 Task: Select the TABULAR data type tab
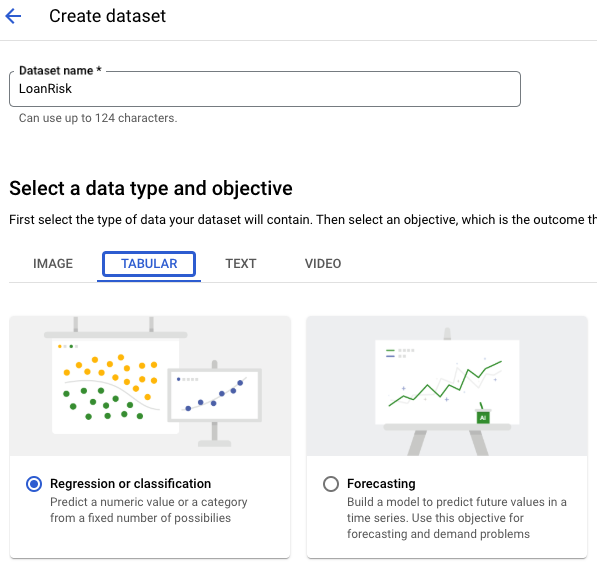pos(149,263)
